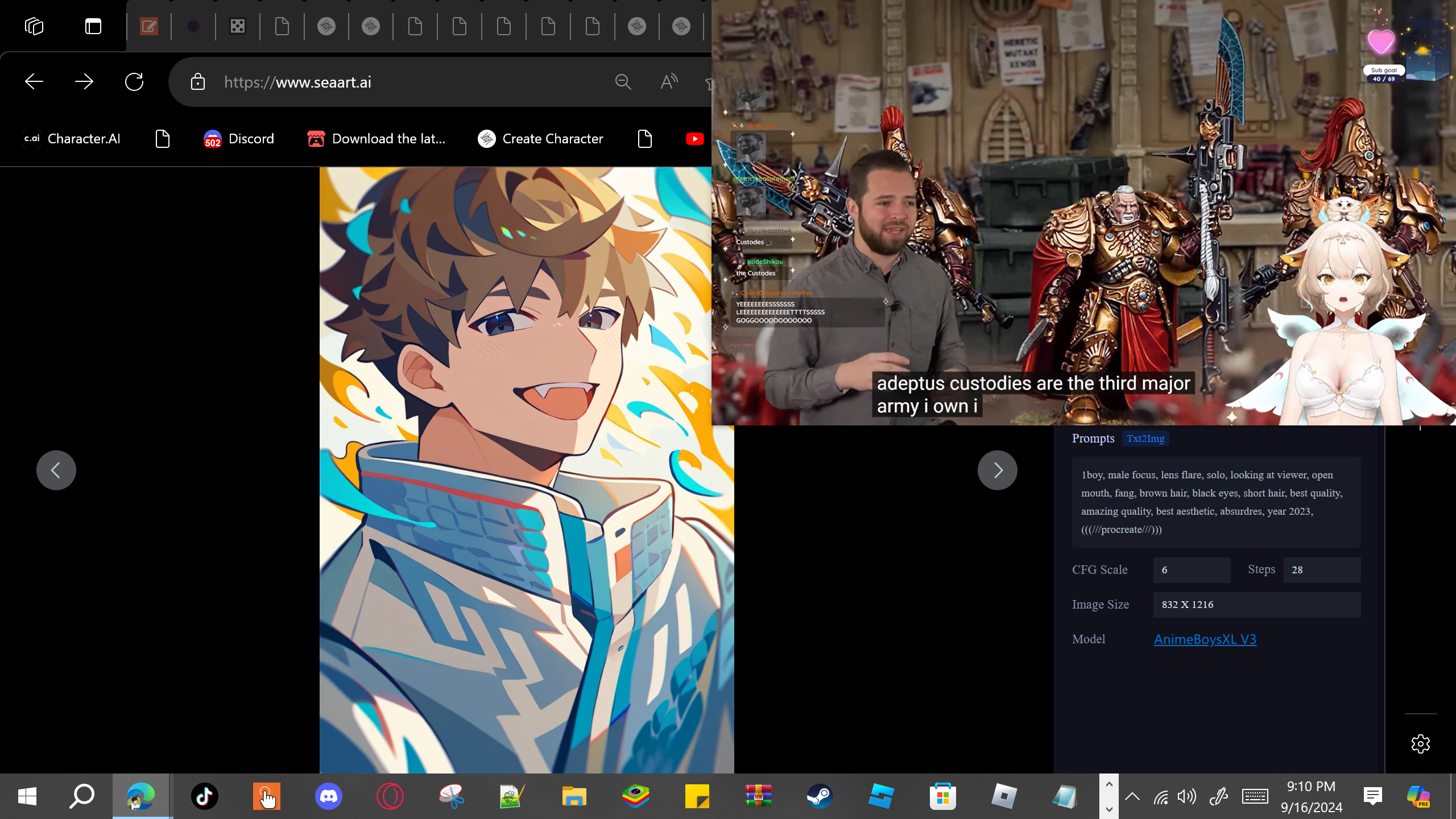Launch the grey Roblox icon in the taskbar

[1004, 796]
